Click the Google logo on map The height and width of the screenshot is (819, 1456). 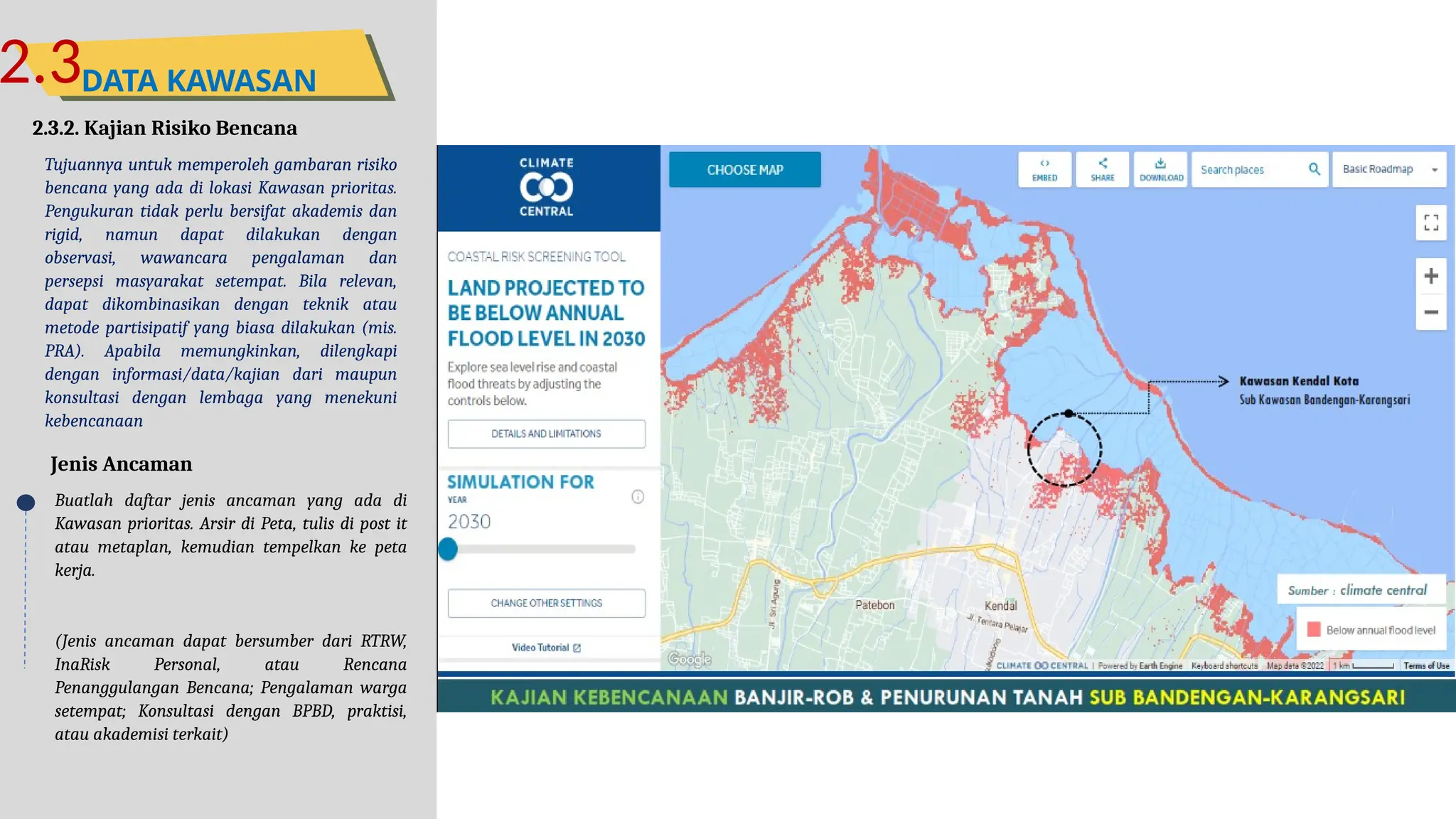690,659
